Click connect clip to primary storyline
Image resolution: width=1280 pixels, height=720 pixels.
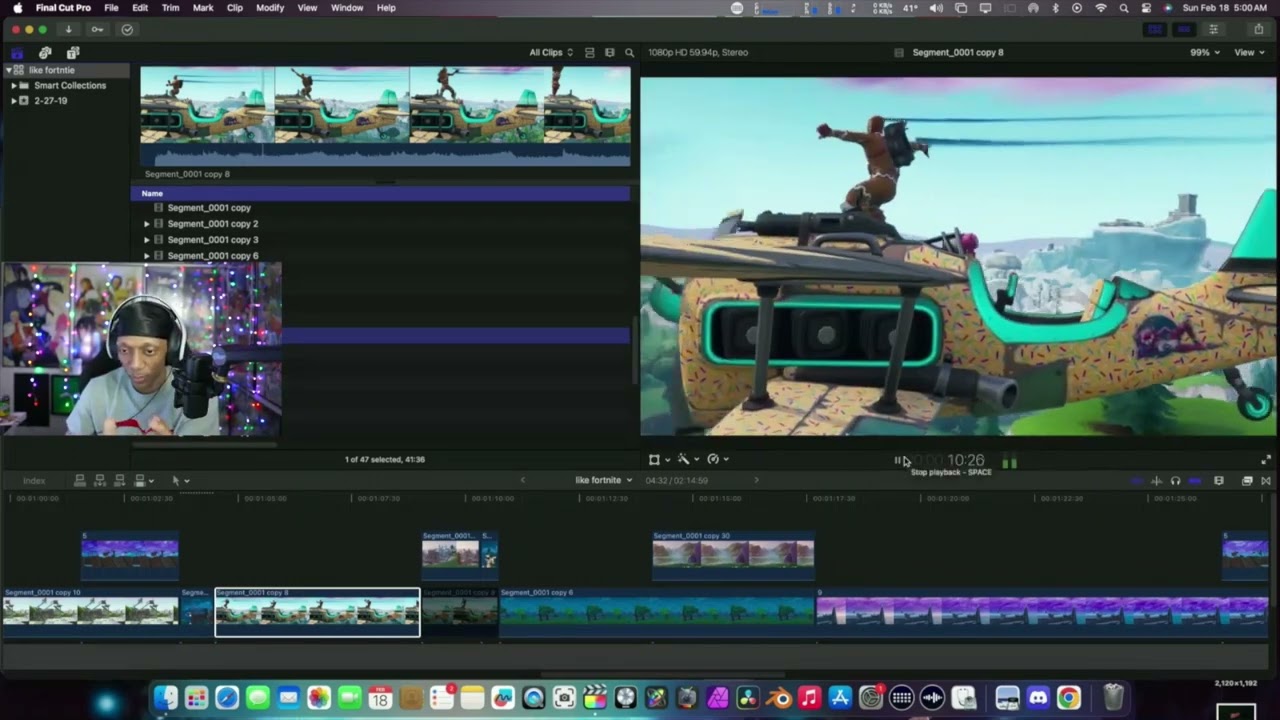[79, 481]
